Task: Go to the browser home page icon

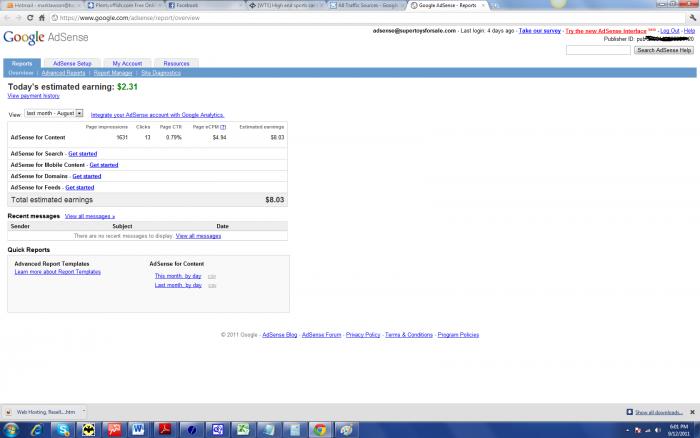Action: (x=42, y=18)
